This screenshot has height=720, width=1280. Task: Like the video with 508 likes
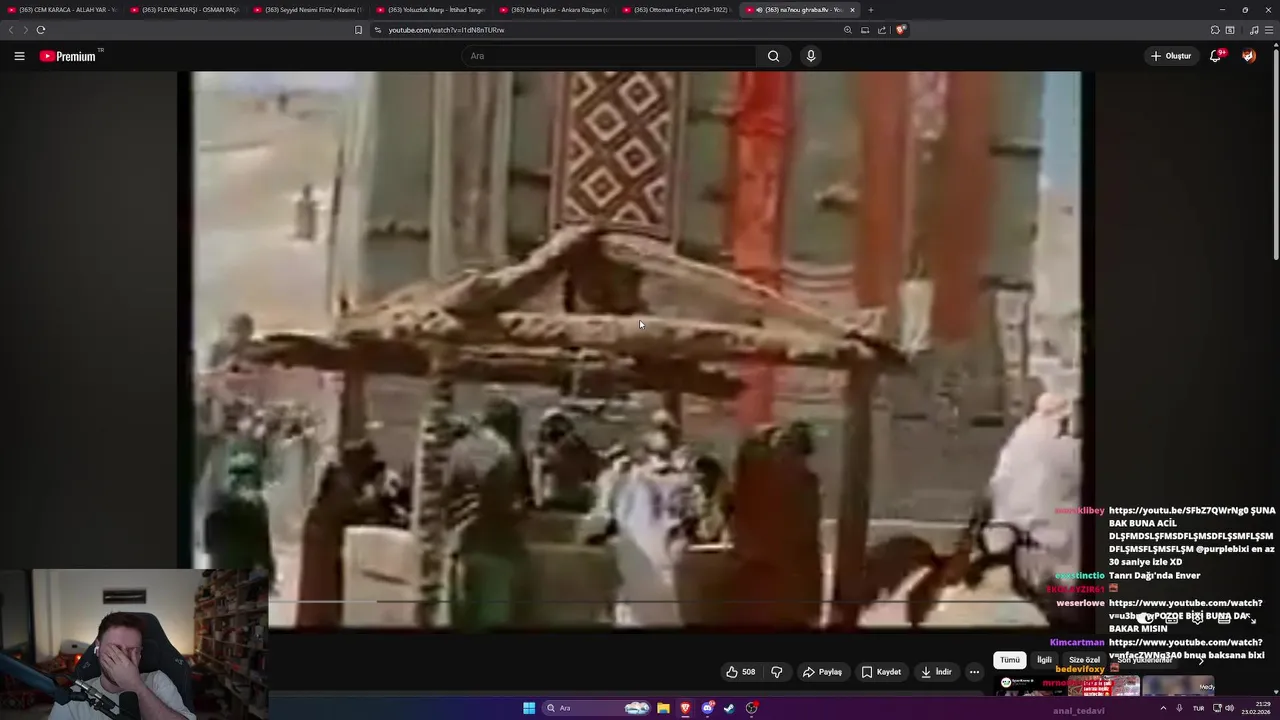pos(740,672)
